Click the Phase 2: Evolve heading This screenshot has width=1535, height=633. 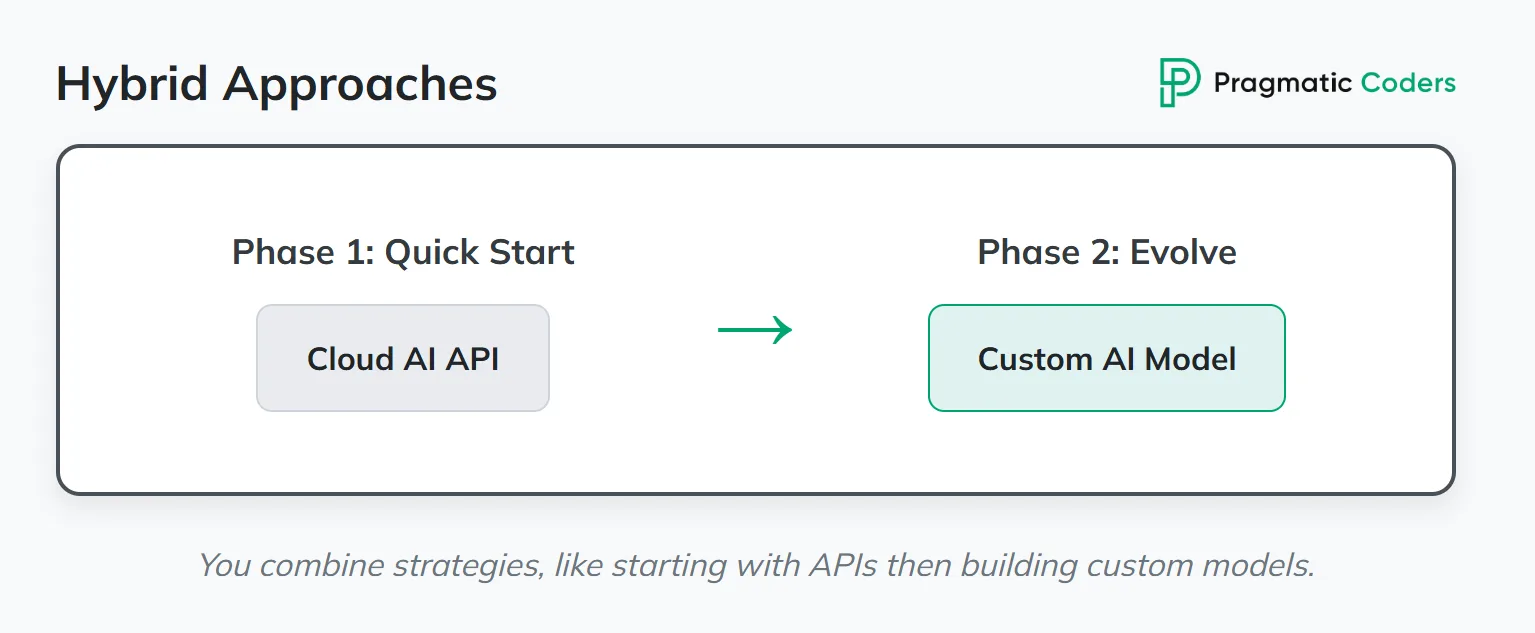point(1106,252)
